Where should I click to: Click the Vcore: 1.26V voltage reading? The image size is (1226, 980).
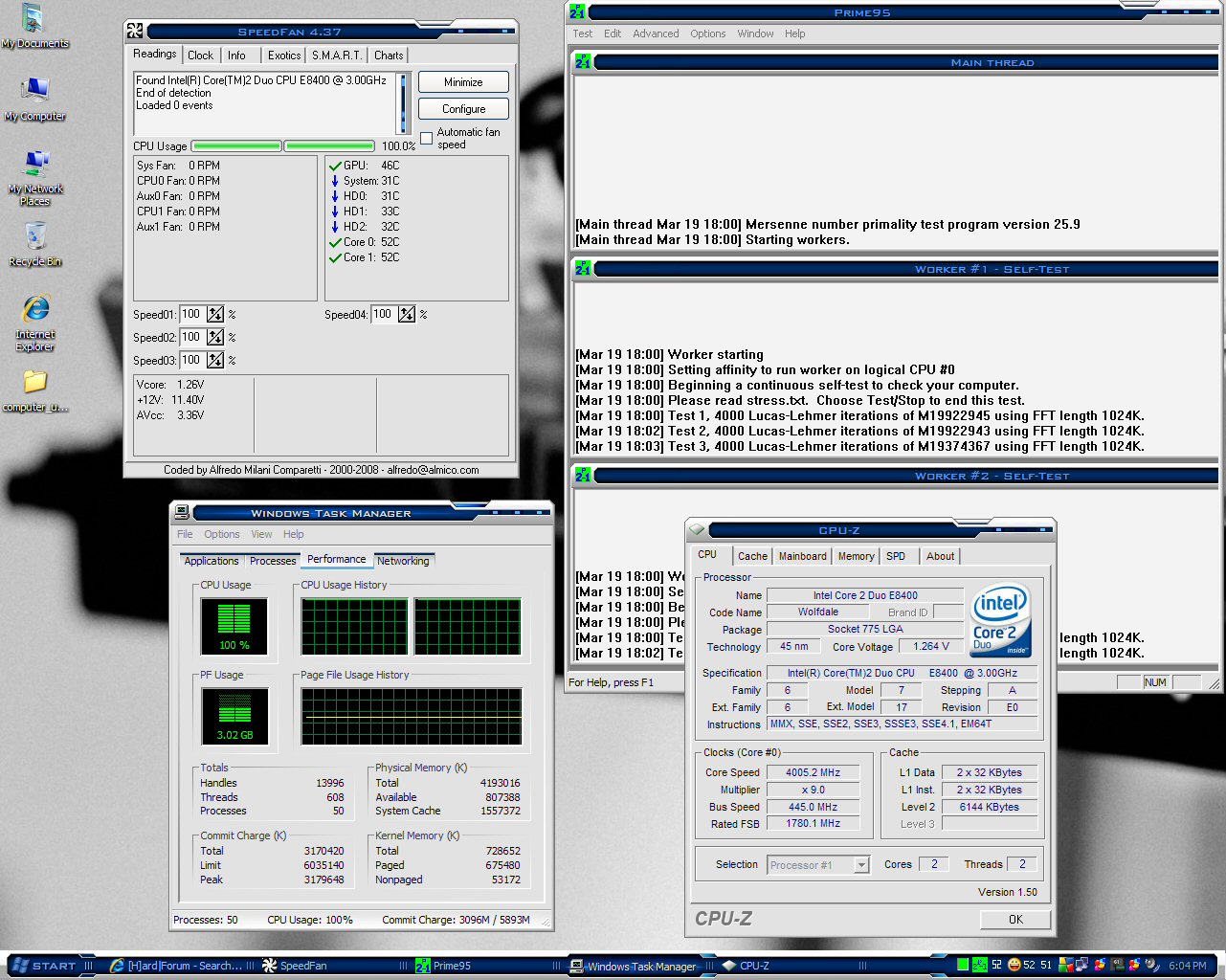point(170,385)
